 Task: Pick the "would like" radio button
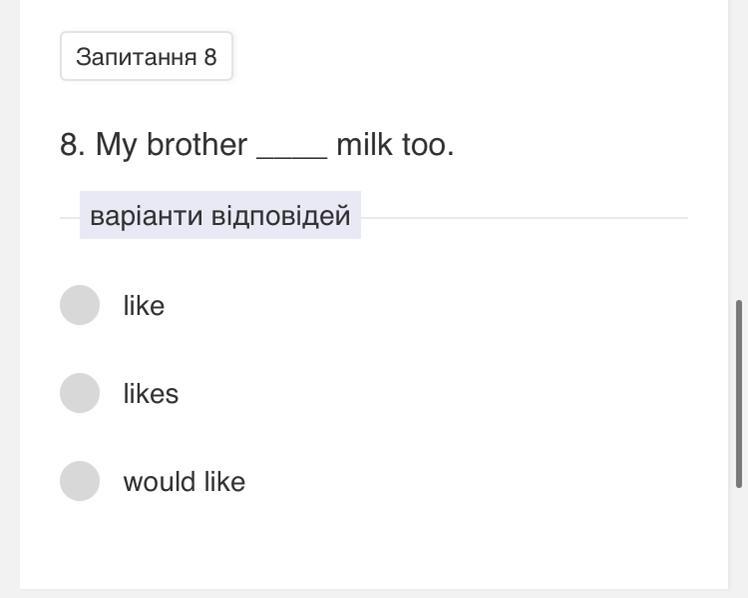click(80, 481)
